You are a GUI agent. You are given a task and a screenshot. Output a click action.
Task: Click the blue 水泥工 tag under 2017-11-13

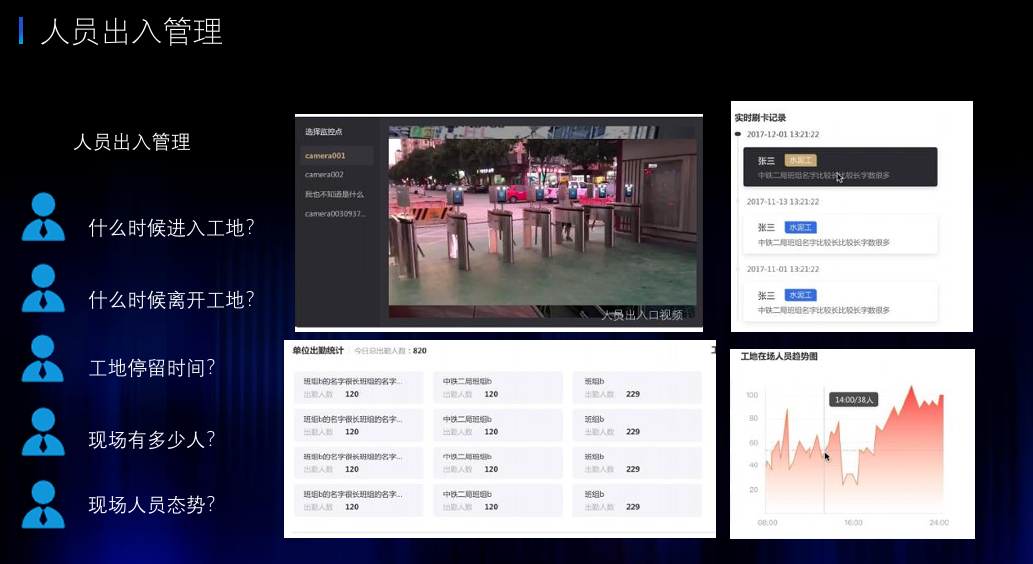click(800, 227)
